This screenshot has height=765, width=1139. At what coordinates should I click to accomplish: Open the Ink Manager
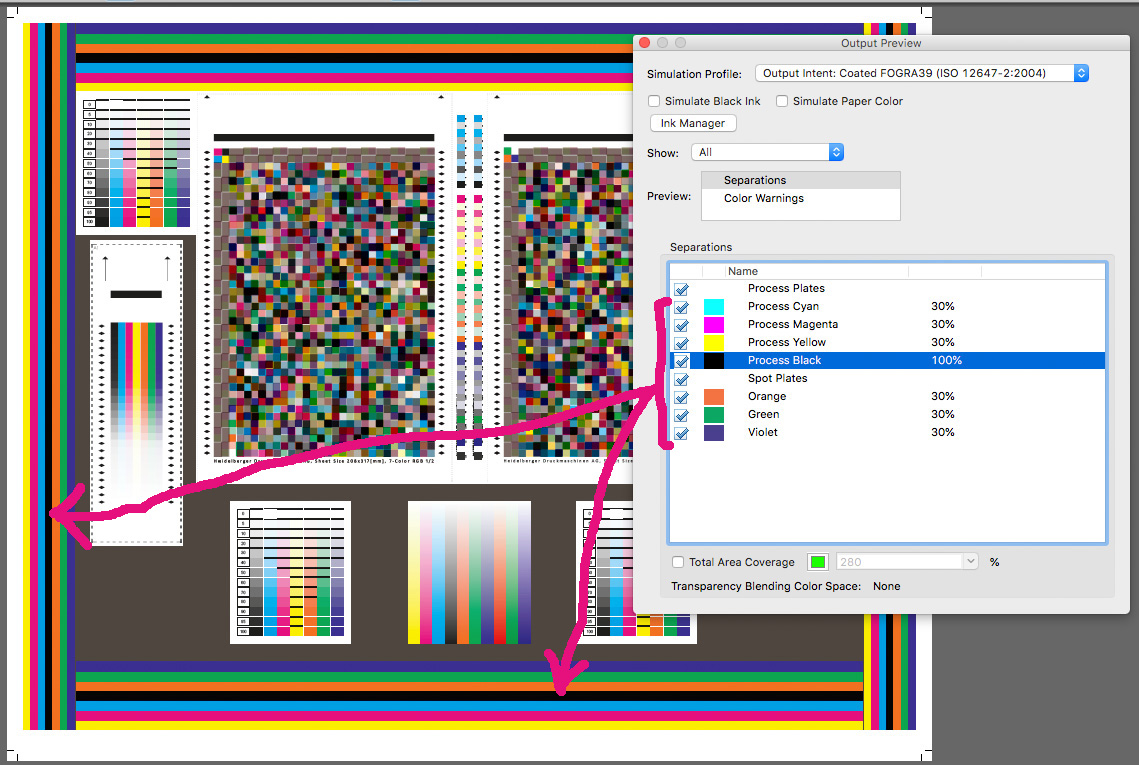692,123
